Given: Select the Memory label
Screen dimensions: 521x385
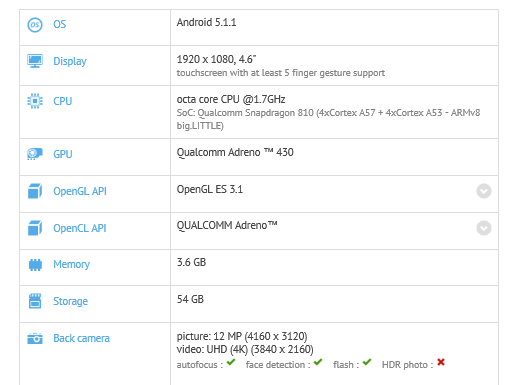Looking at the screenshot, I should (x=71, y=264).
